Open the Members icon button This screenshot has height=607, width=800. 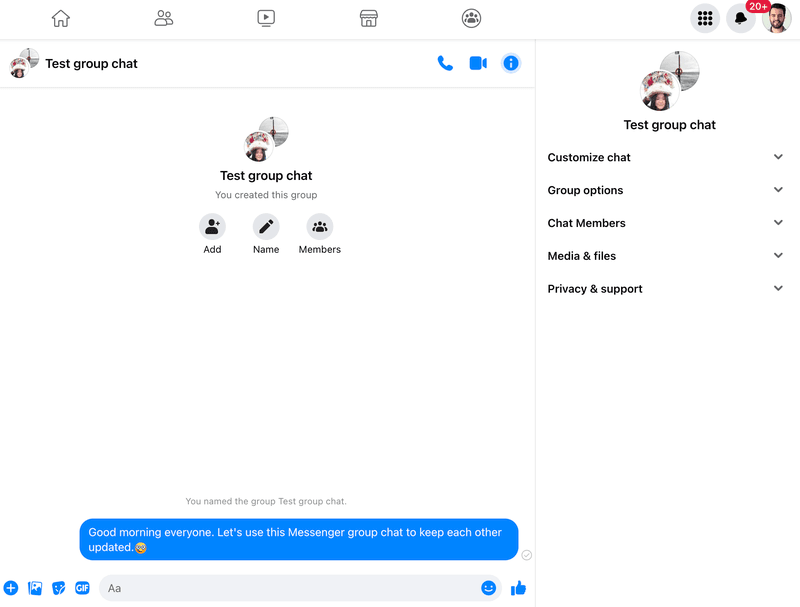point(320,226)
